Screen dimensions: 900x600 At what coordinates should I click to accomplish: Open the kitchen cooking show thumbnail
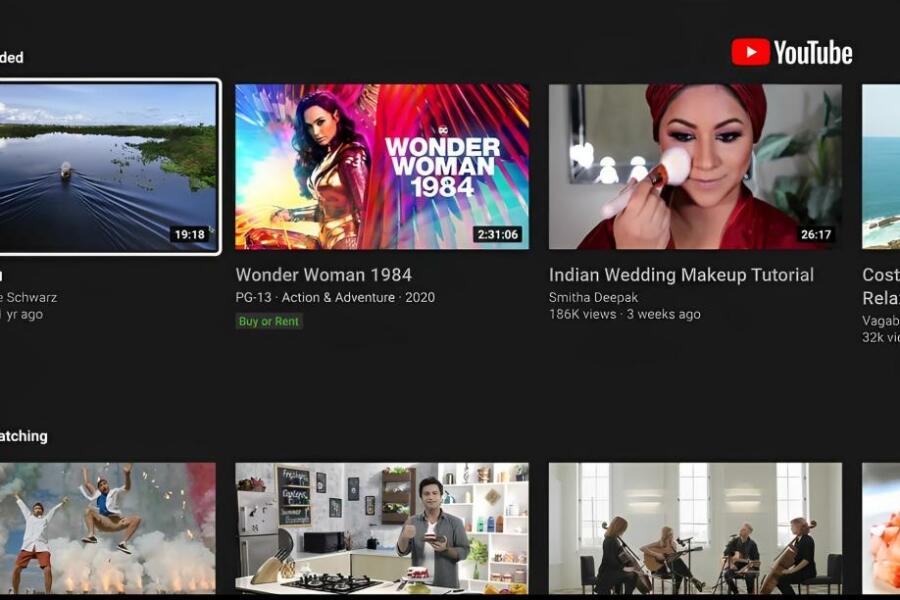point(382,528)
